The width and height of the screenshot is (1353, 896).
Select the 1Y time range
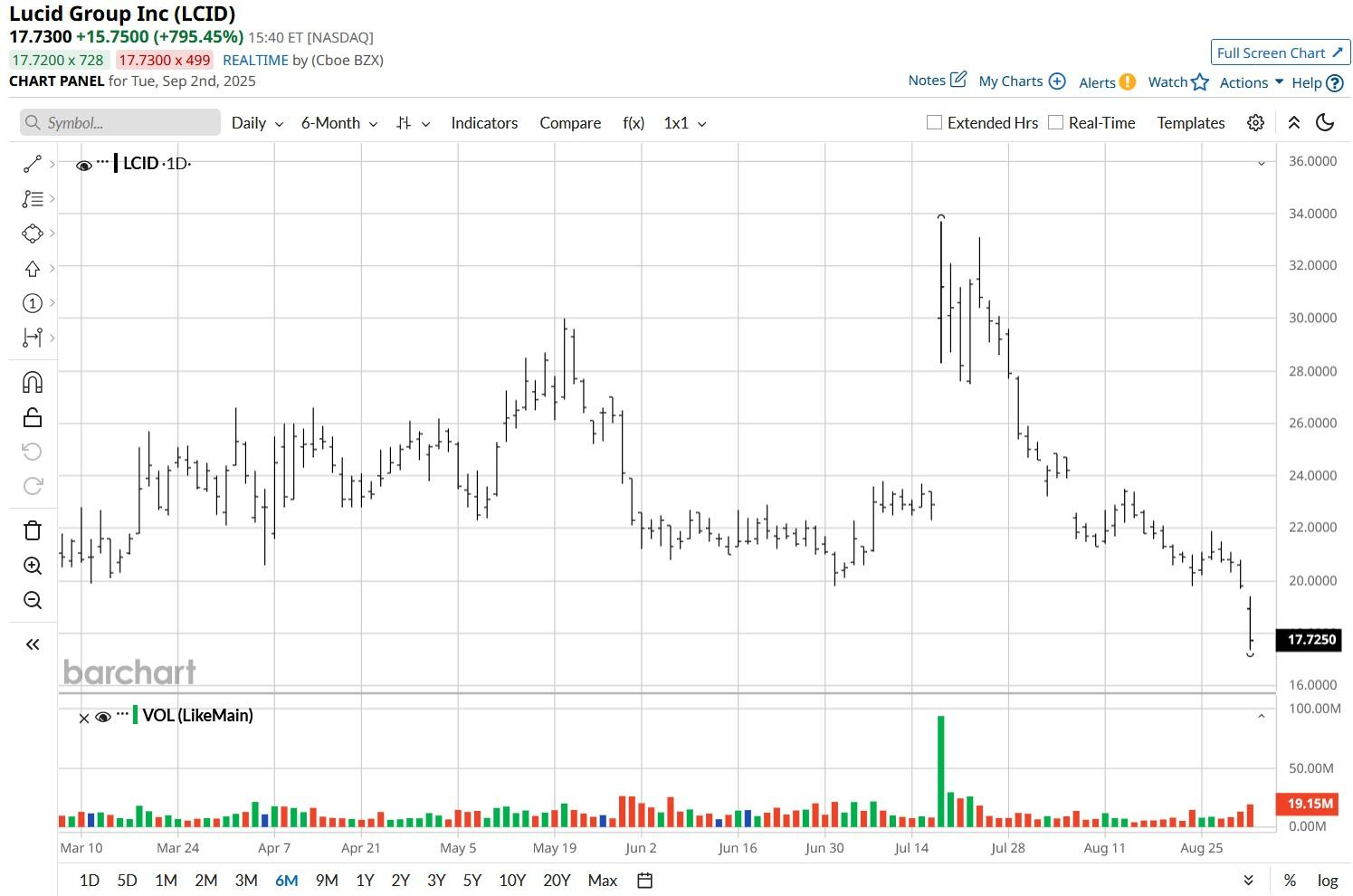click(x=365, y=881)
